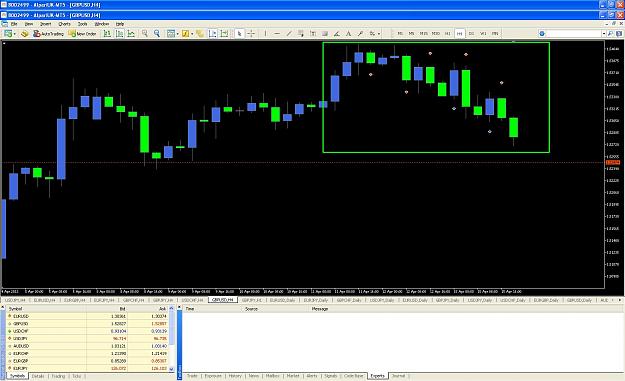Open the History tab in Toolbox

click(x=235, y=376)
